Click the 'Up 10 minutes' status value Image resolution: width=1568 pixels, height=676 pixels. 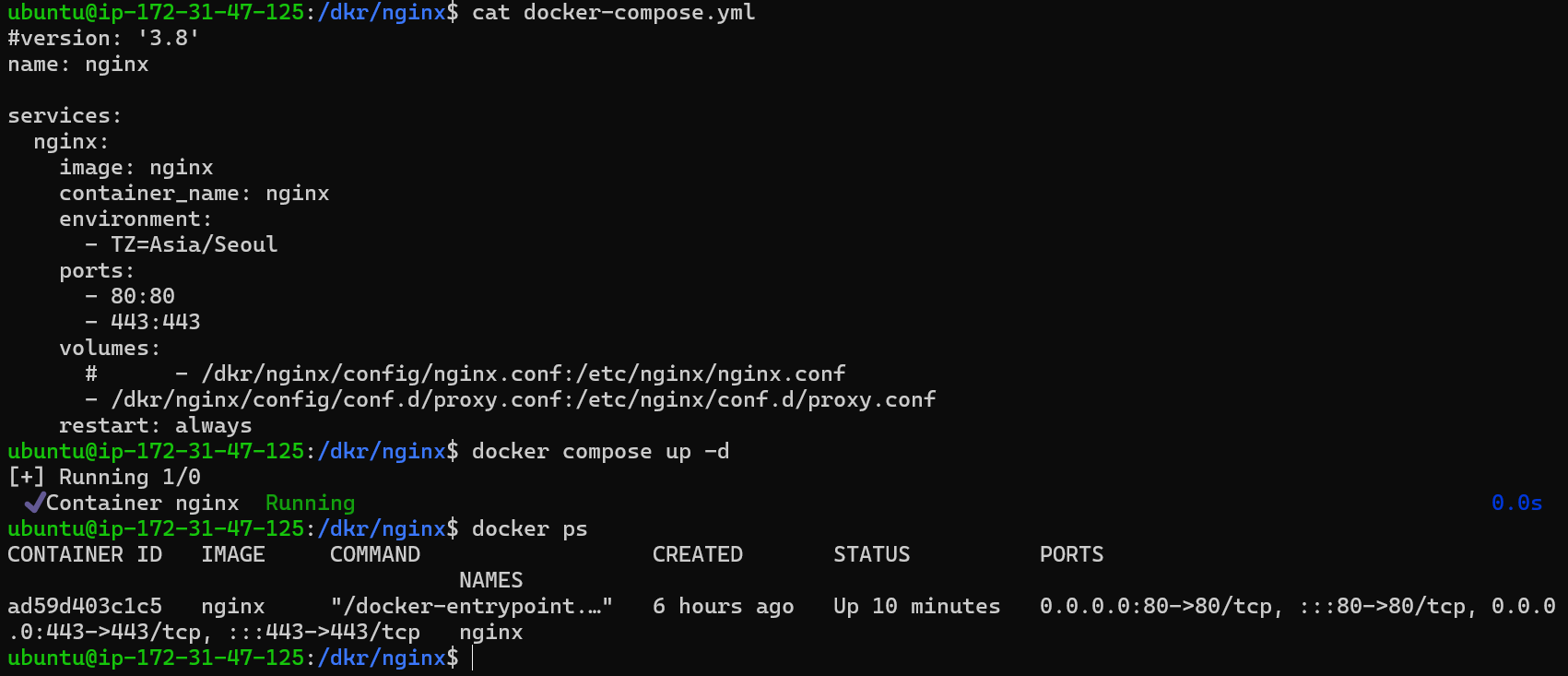point(917,607)
